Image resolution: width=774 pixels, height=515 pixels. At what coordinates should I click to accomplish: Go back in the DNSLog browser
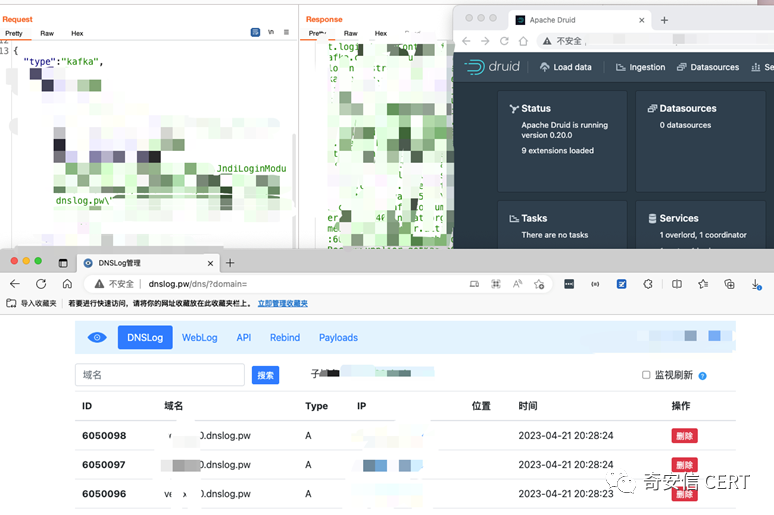[x=15, y=284]
